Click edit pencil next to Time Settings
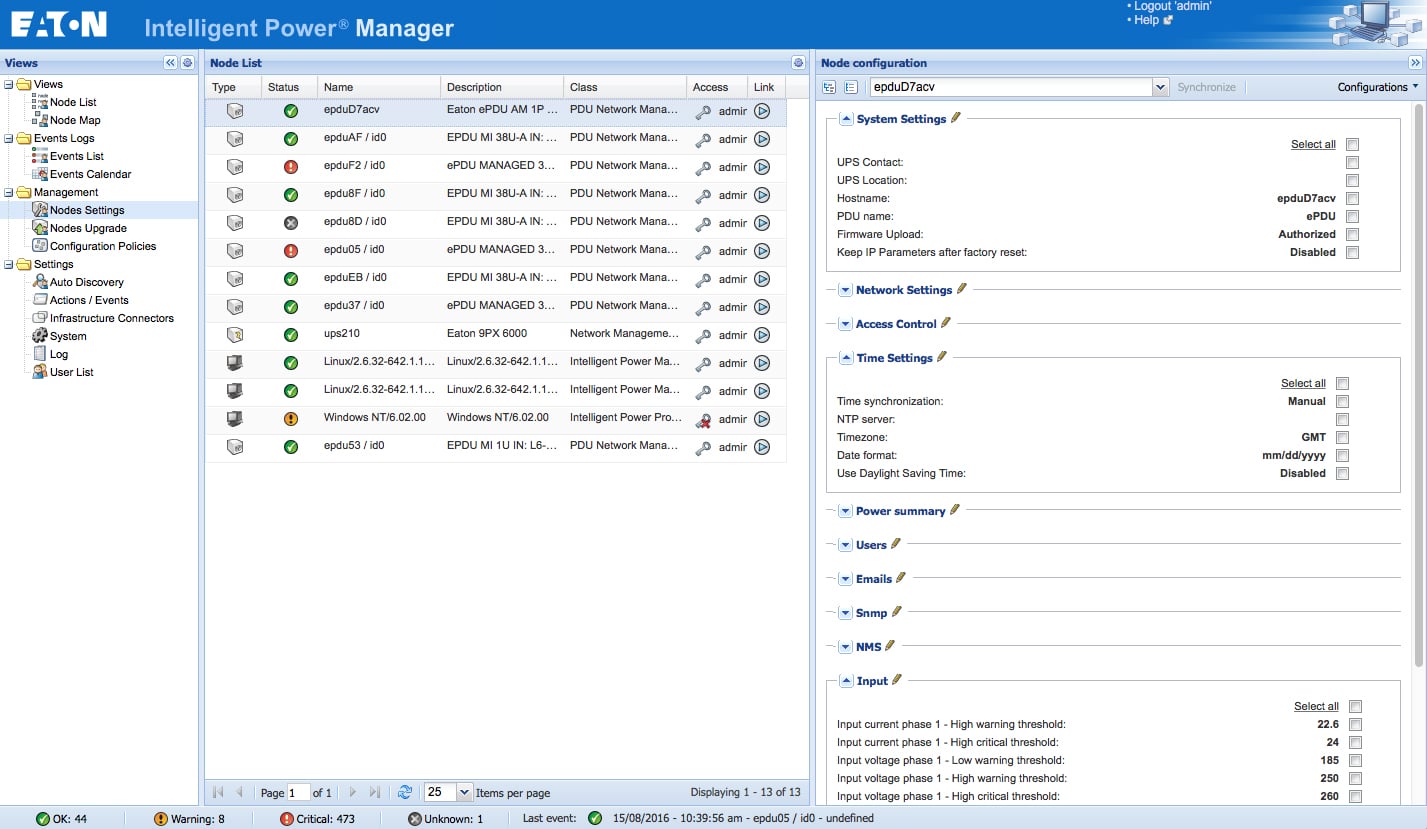Viewport: 1427px width, 829px height. pyautogui.click(x=942, y=356)
